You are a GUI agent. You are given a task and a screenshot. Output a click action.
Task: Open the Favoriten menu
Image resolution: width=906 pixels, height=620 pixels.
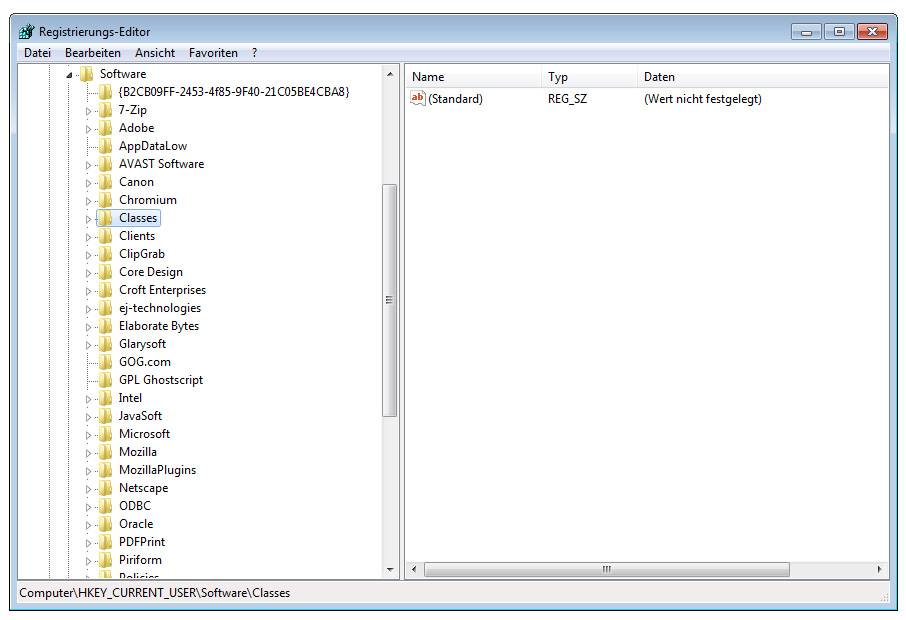[213, 53]
